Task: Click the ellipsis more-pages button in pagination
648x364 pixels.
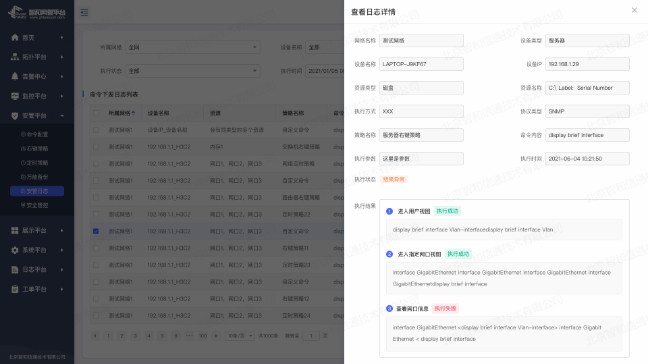Action: (x=189, y=336)
